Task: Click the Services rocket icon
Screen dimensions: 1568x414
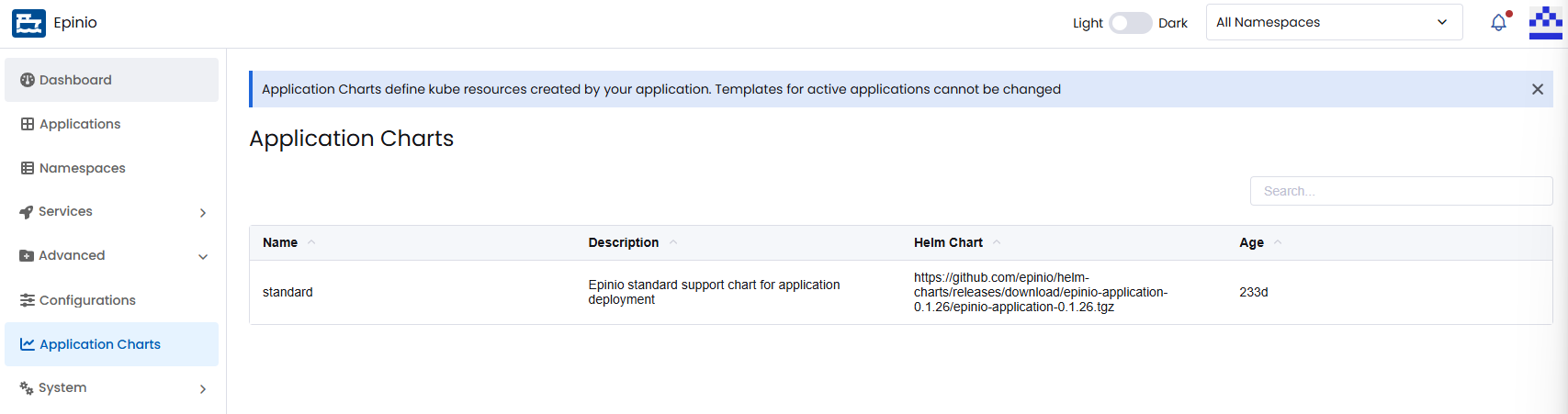Action: 27,212
